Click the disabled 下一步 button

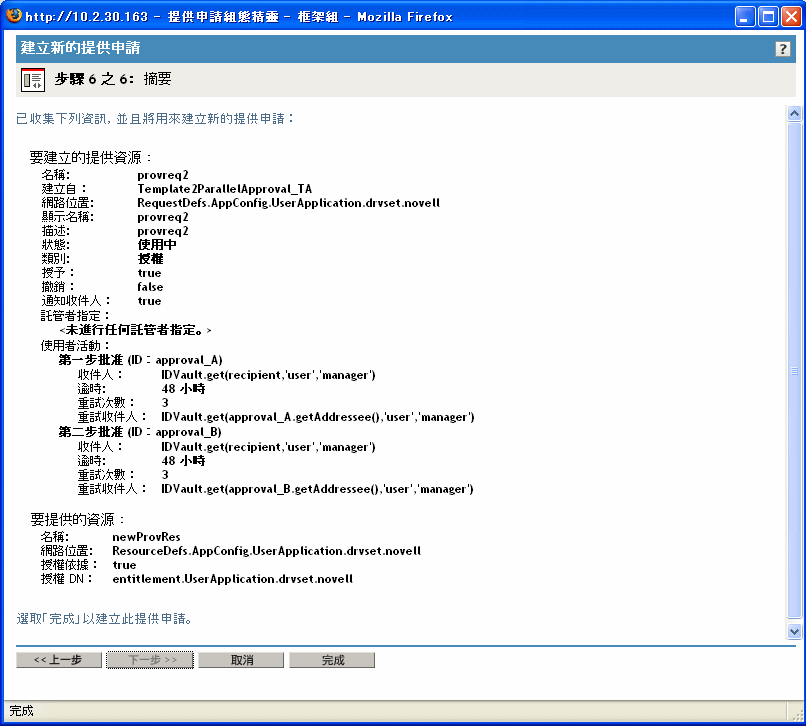(x=150, y=660)
